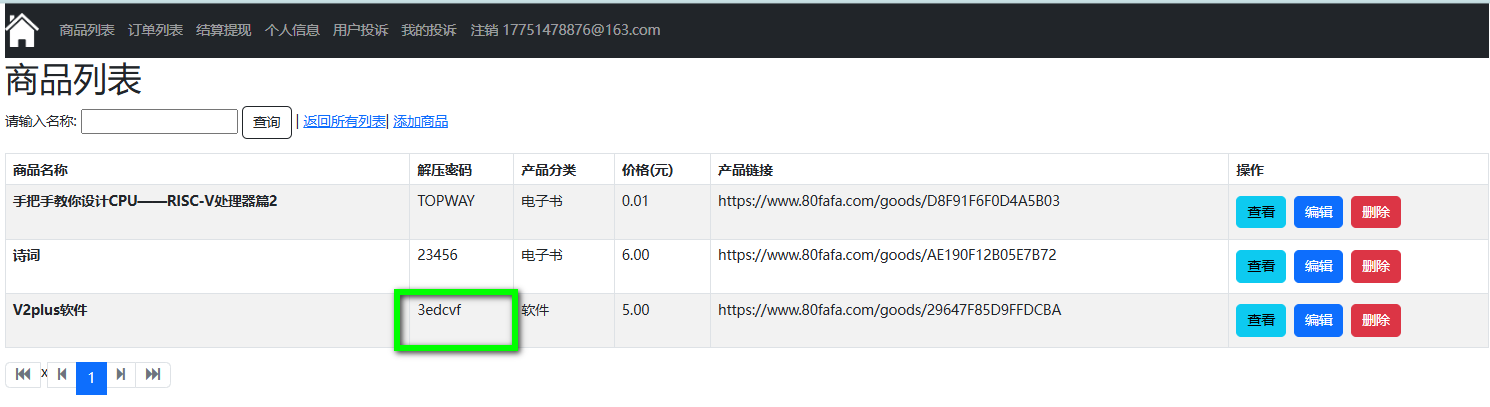Jump to last page pagination icon
Viewport: 1490px width, 407px height.
click(x=153, y=375)
